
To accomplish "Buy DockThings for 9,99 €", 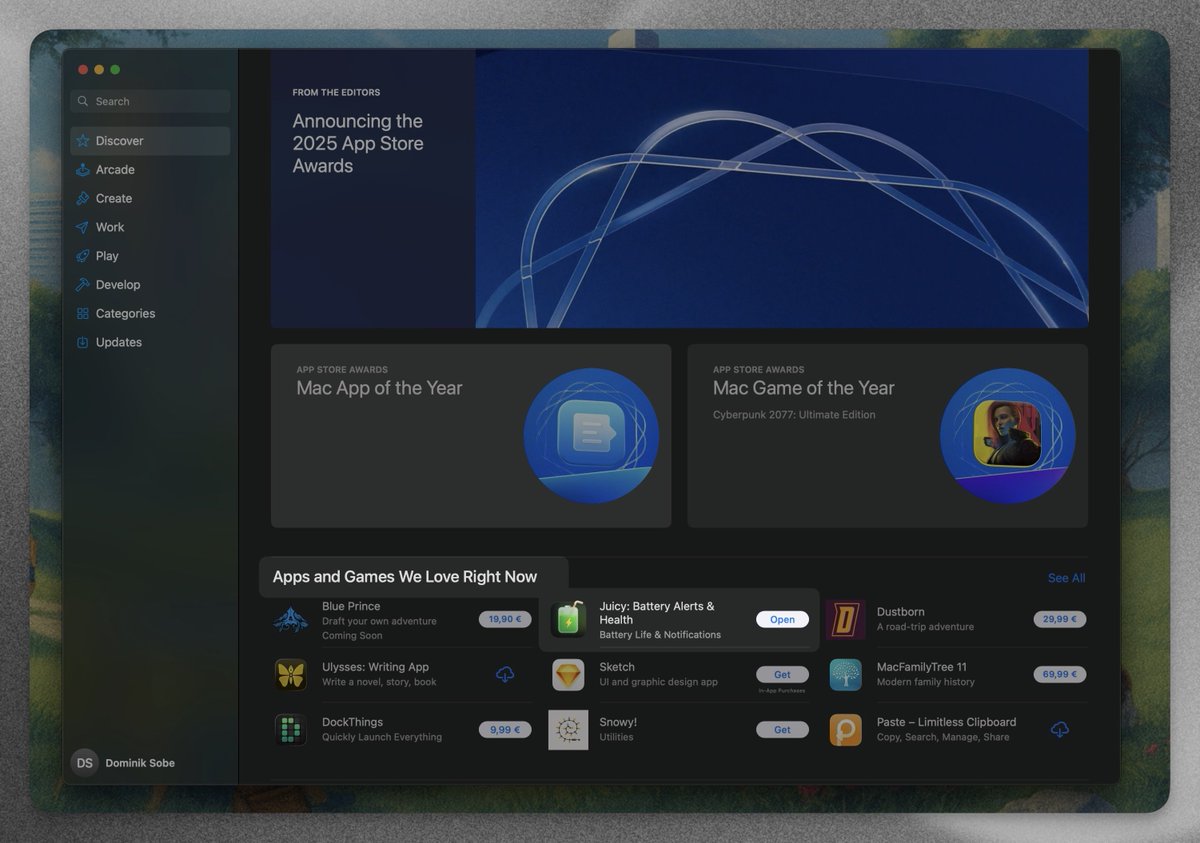I will [505, 730].
